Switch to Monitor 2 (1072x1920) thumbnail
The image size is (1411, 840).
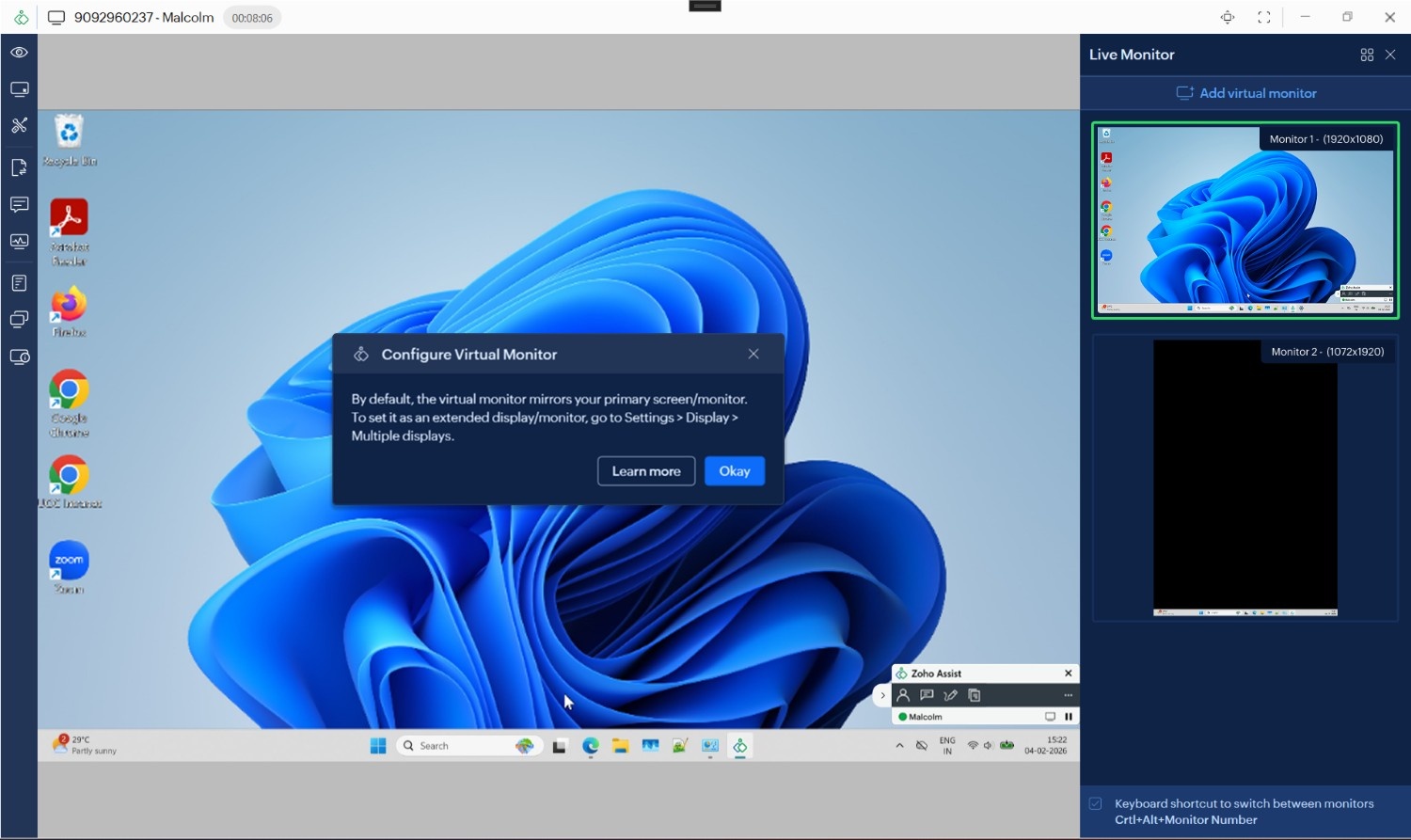pyautogui.click(x=1245, y=478)
